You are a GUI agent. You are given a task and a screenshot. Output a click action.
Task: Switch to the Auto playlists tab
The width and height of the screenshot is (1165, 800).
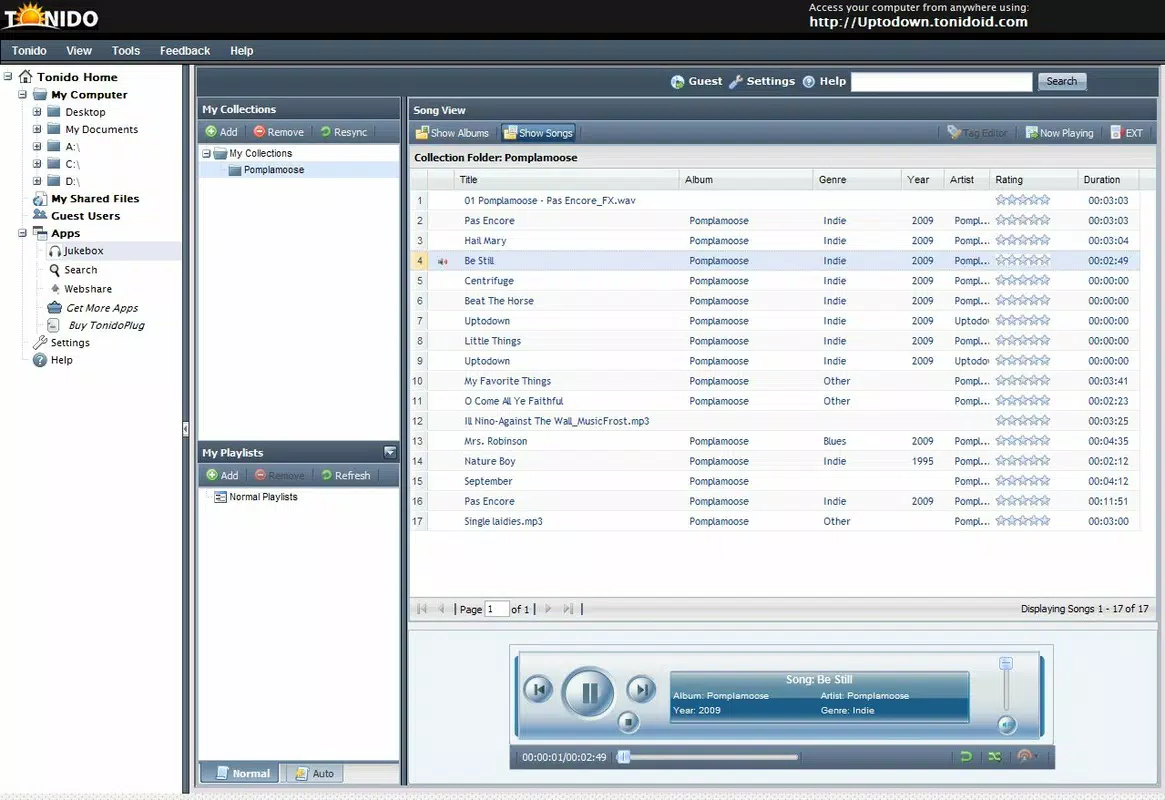point(314,773)
